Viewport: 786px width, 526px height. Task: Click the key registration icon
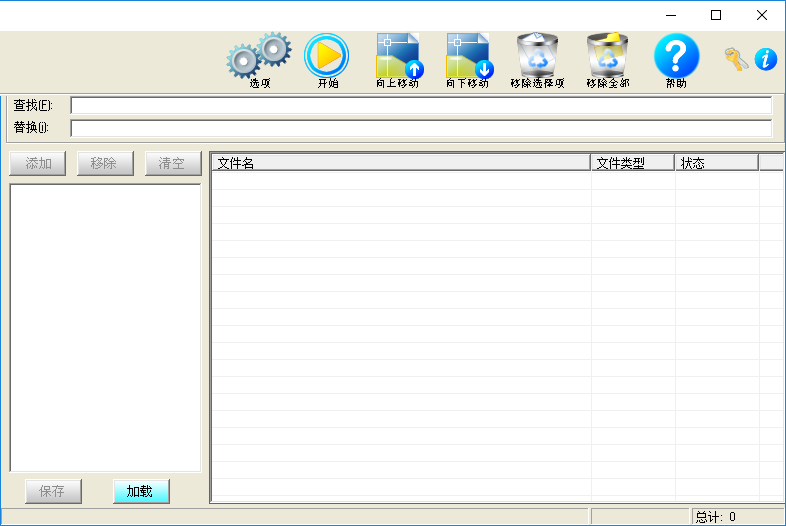(736, 59)
